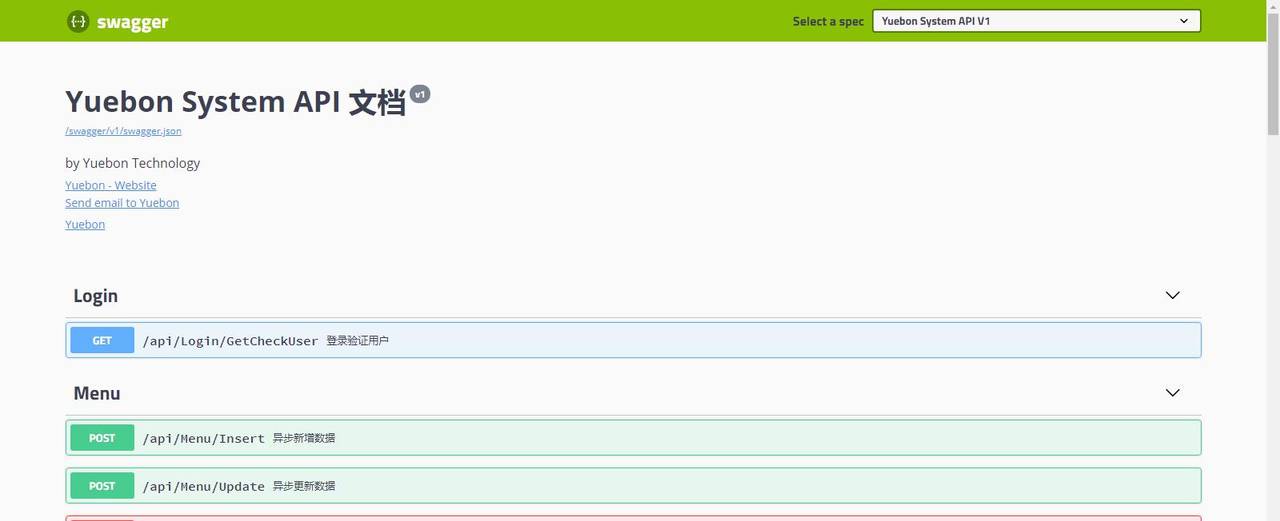Expand the /api/Menu/Insert endpoint path
Screen dimensions: 1280x521
(203, 438)
